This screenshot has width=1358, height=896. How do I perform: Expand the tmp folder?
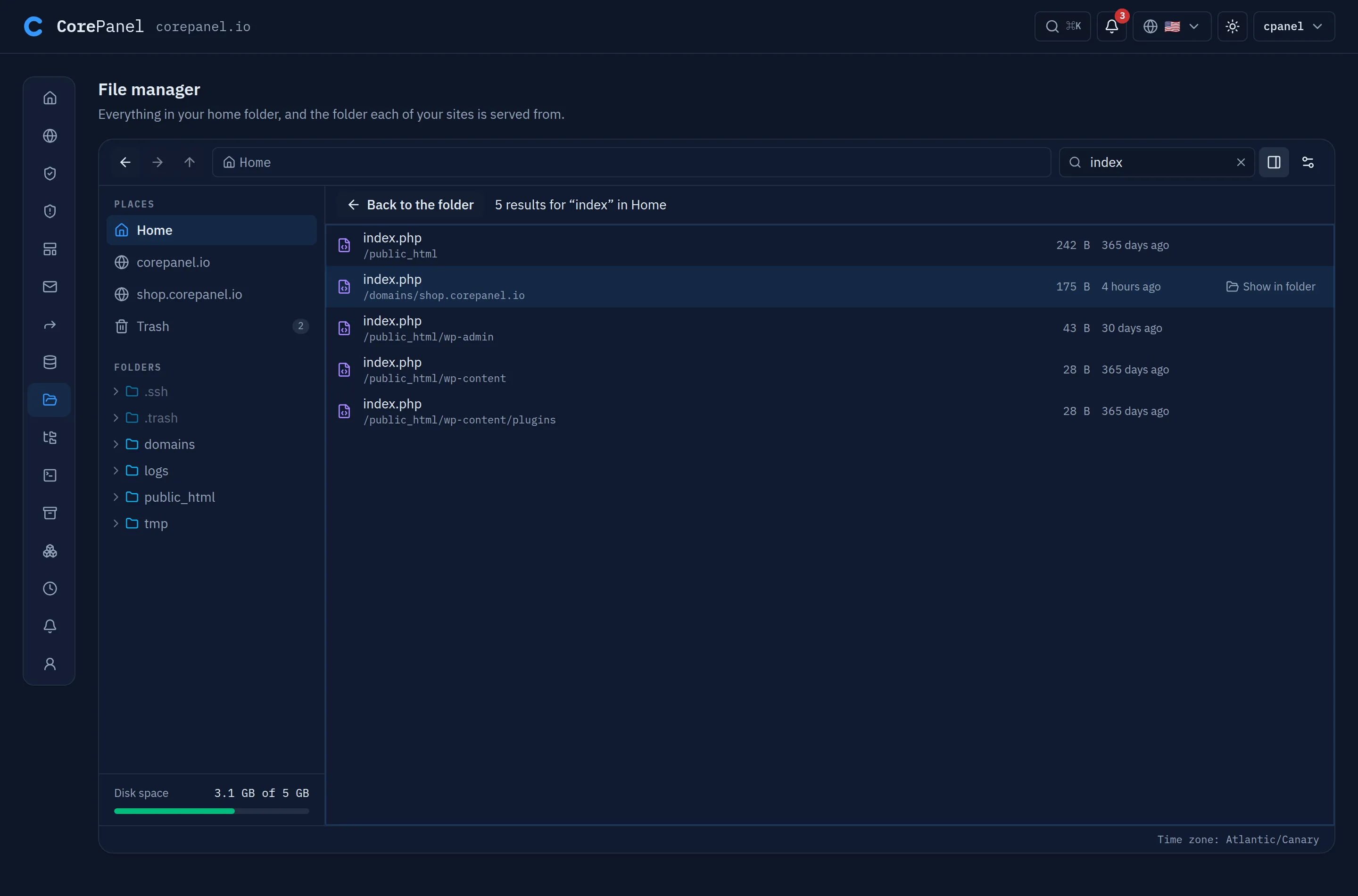pyautogui.click(x=116, y=523)
